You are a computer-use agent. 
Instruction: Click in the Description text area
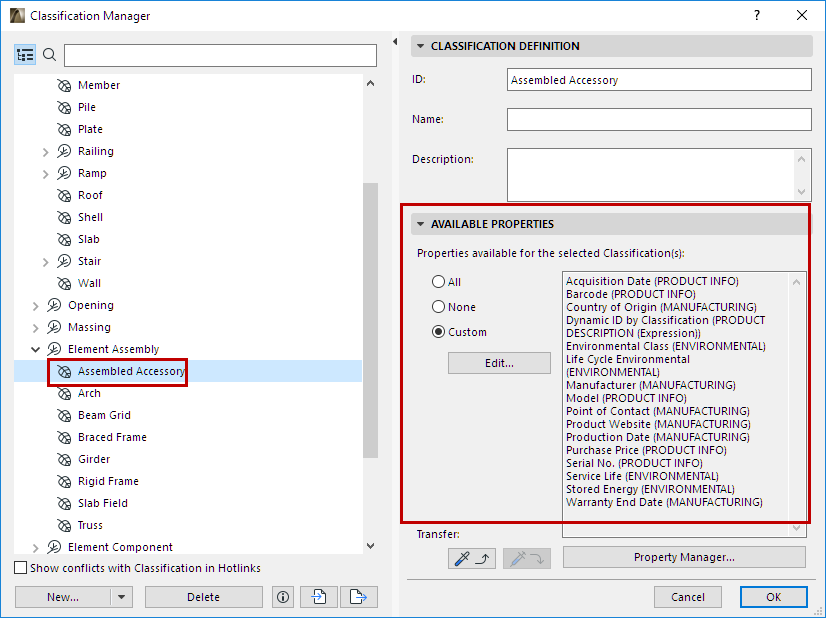tap(651, 174)
